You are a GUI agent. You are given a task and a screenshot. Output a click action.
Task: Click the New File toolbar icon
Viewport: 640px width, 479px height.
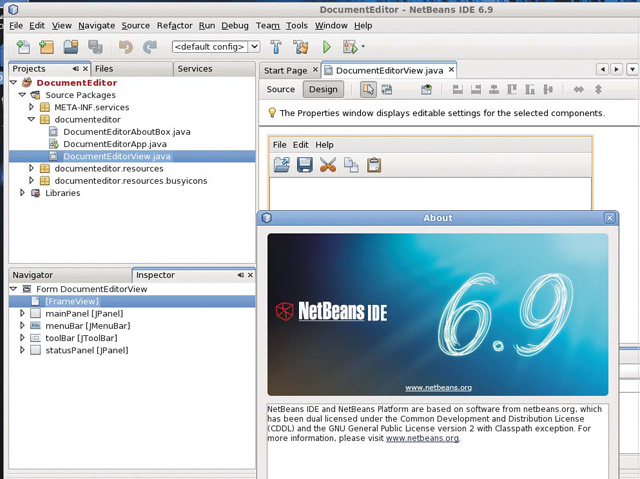[23, 47]
